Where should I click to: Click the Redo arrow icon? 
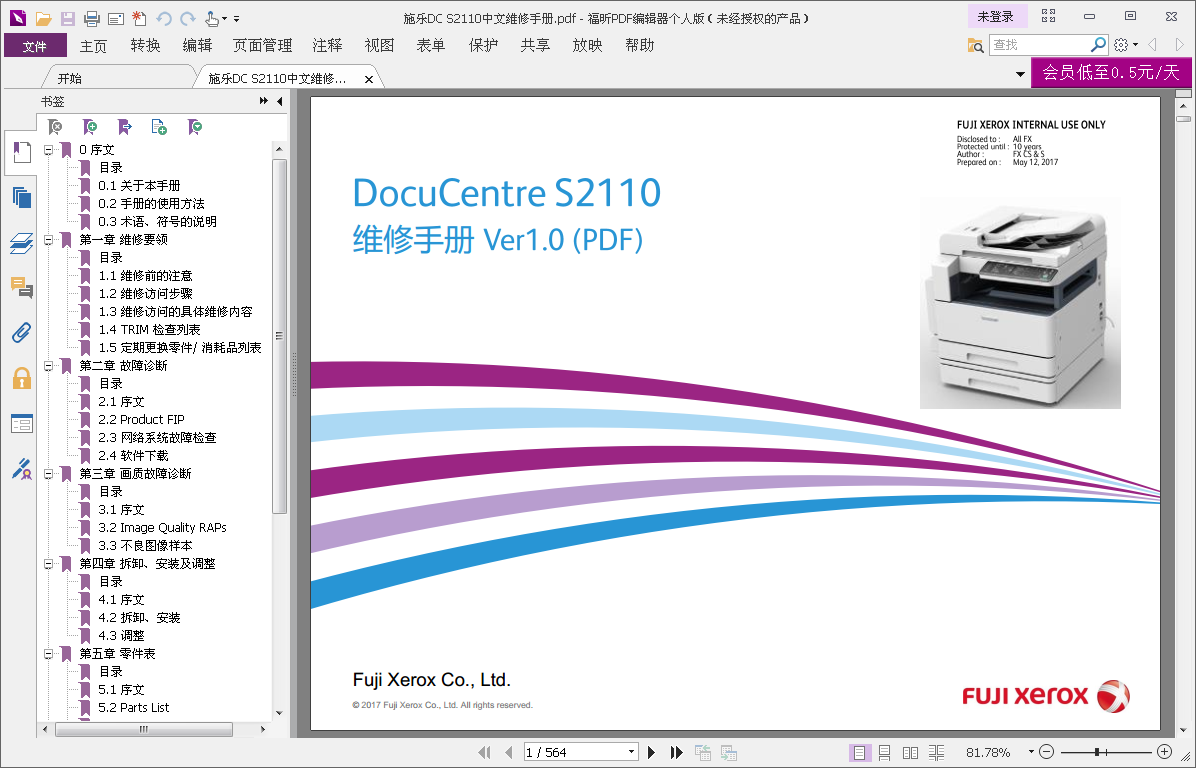(x=188, y=18)
